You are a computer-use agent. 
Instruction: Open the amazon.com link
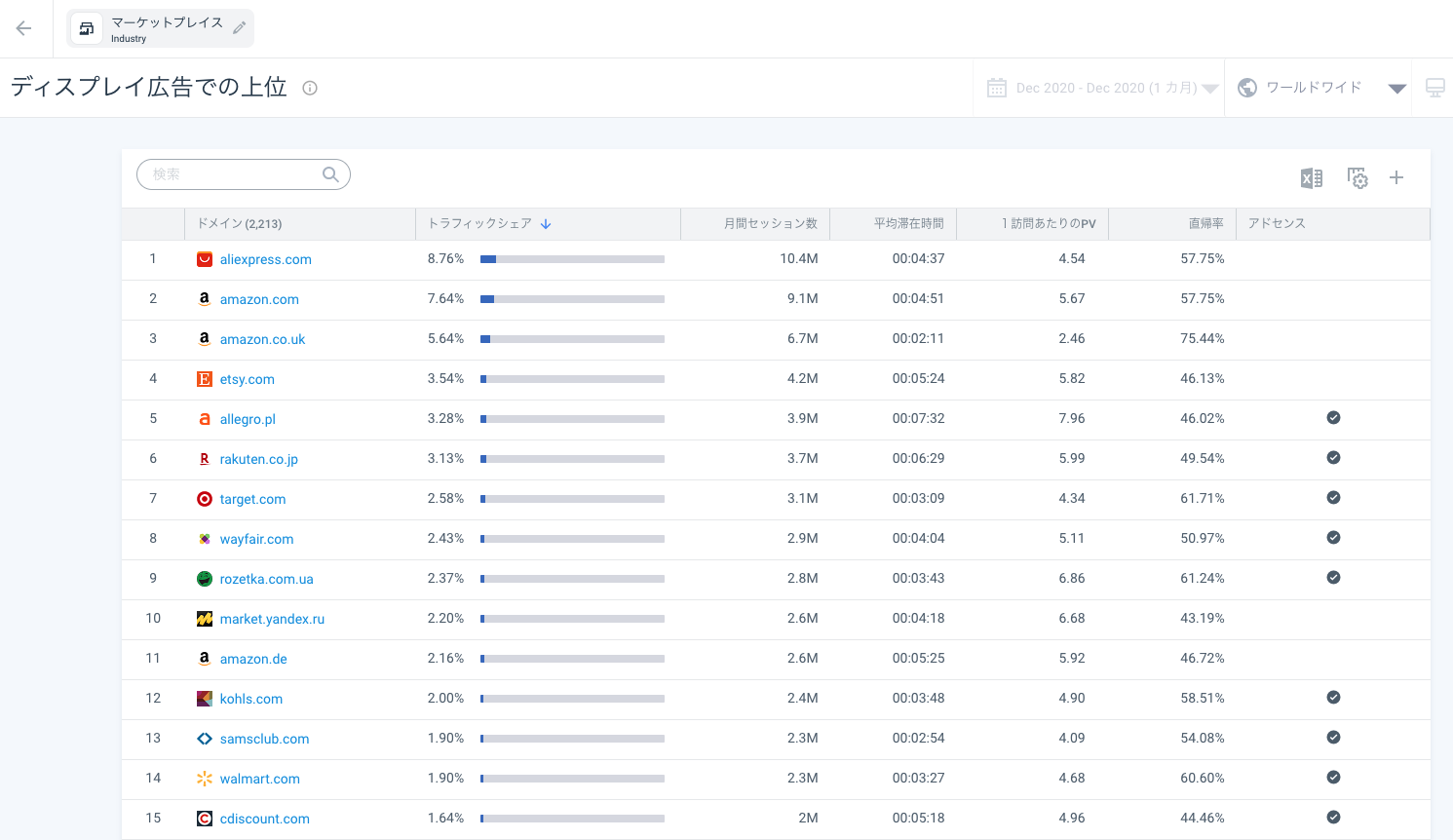click(259, 299)
